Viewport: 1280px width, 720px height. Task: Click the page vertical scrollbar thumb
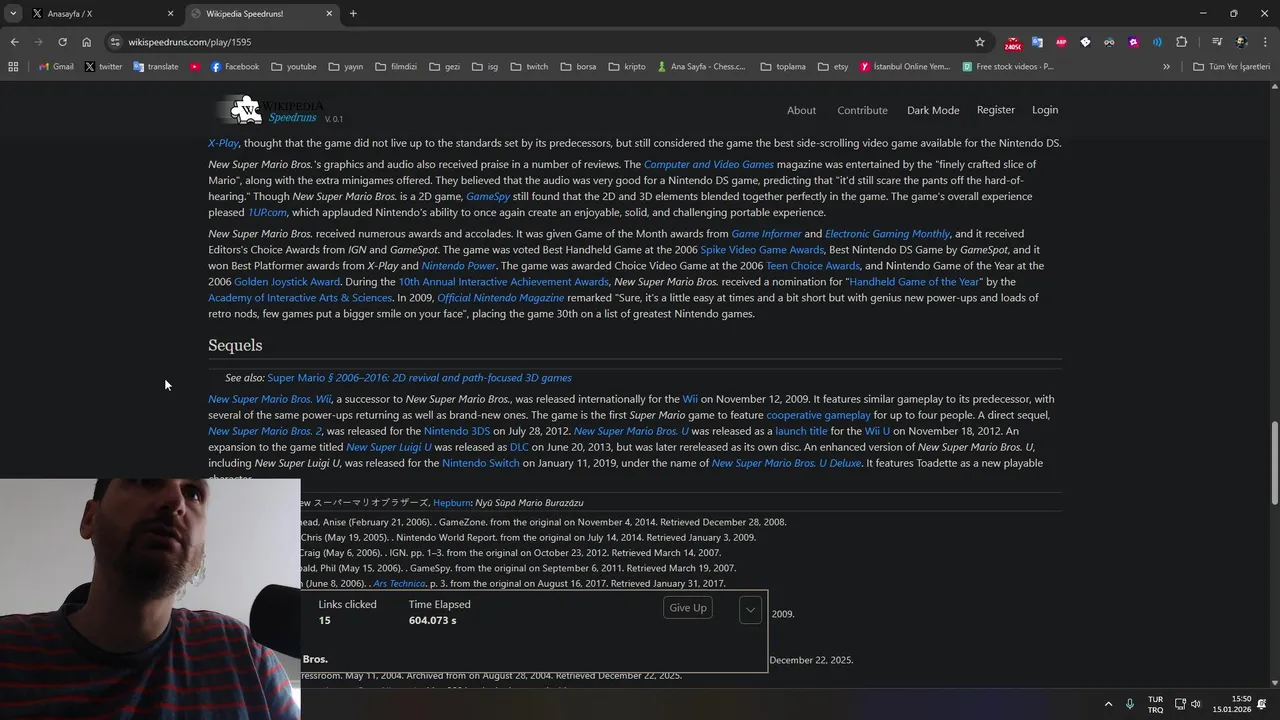(x=1274, y=463)
